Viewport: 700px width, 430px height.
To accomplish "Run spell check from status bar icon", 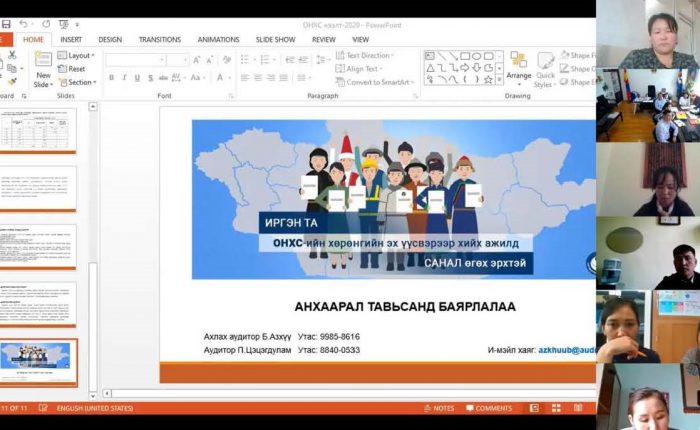I will tap(43, 408).
